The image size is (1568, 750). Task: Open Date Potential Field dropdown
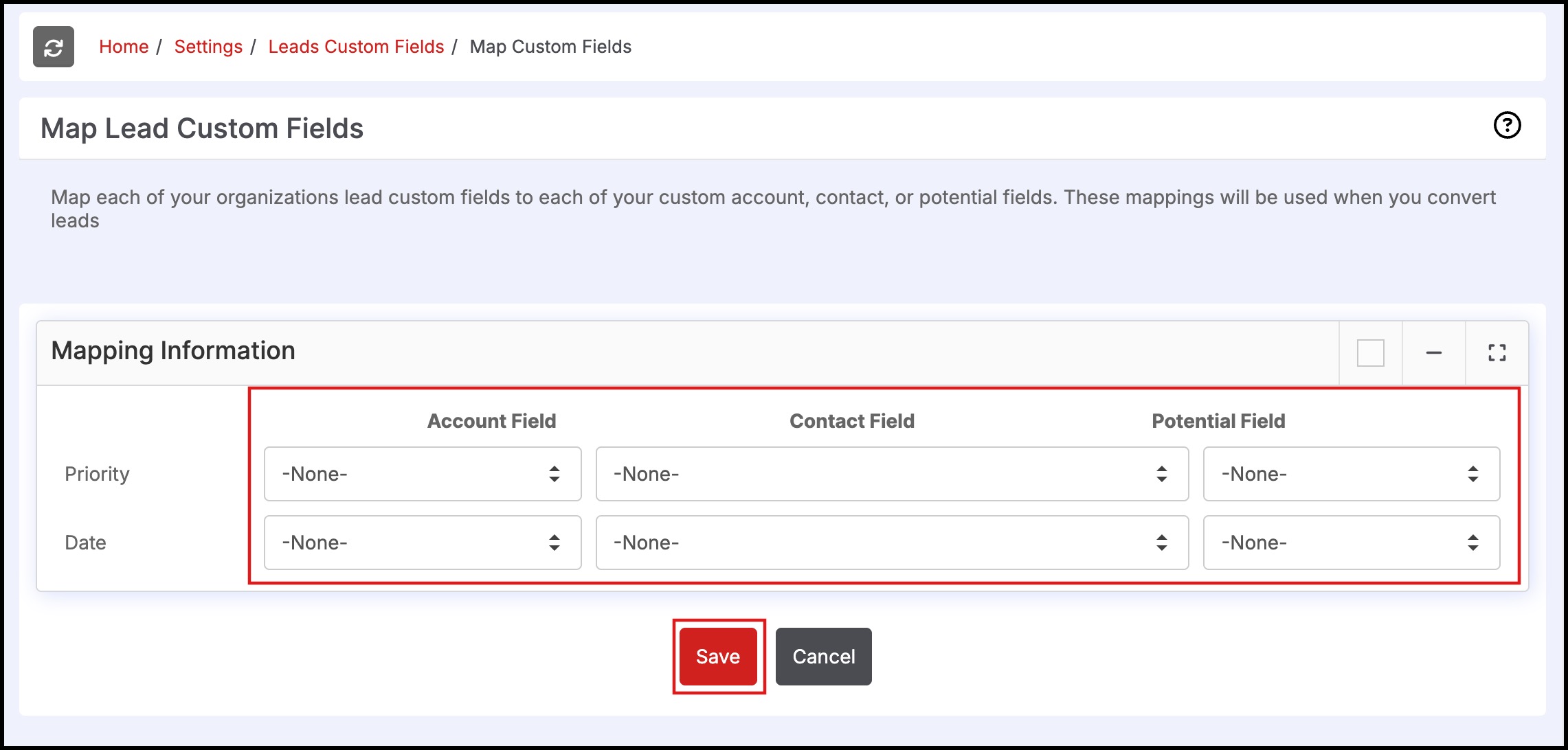tap(1351, 543)
